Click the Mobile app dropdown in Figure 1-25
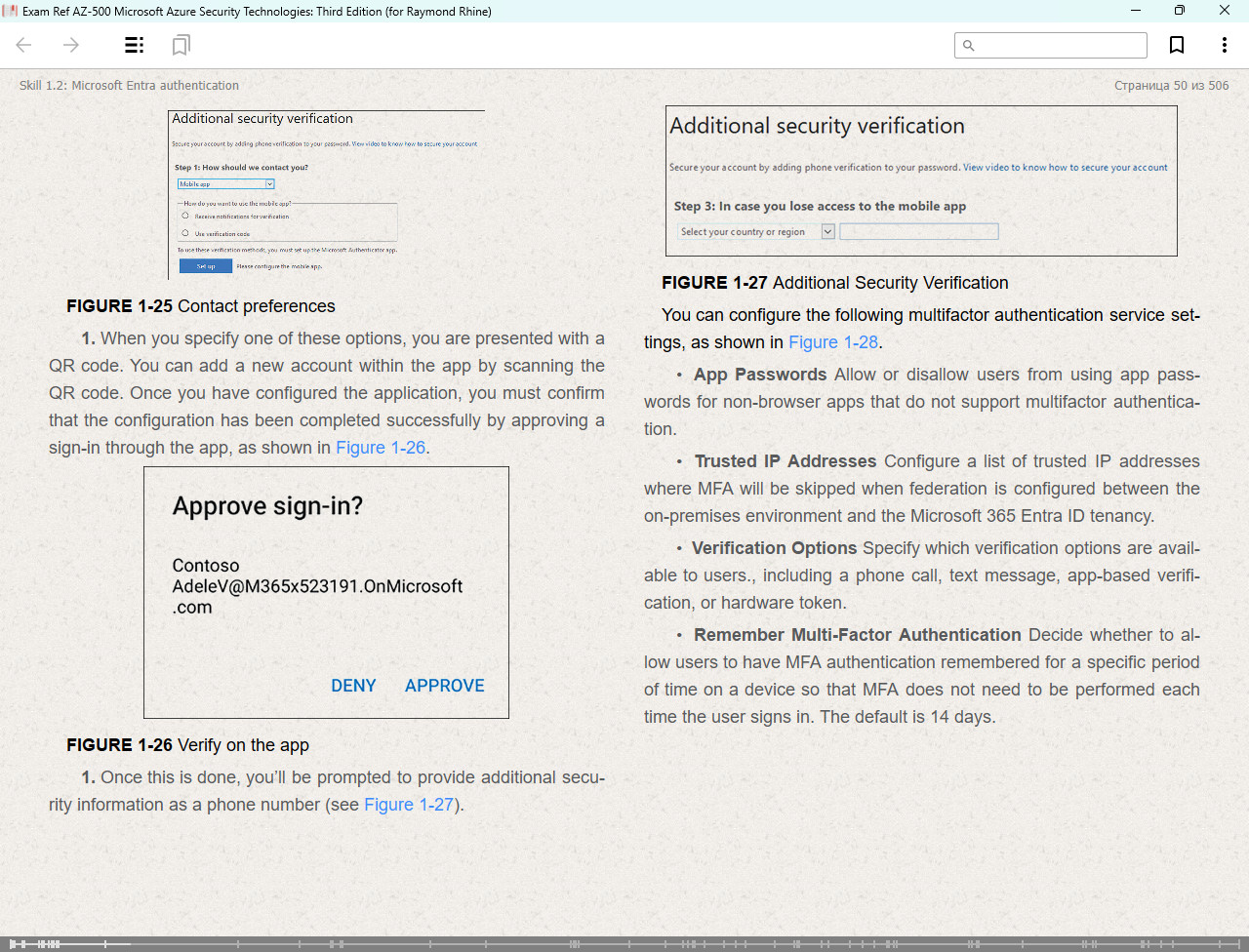Screen dimensions: 1249x952 pos(225,183)
